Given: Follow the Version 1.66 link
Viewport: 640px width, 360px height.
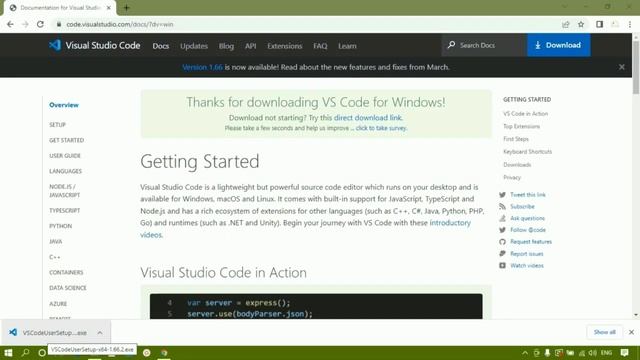Looking at the screenshot, I should coord(202,67).
